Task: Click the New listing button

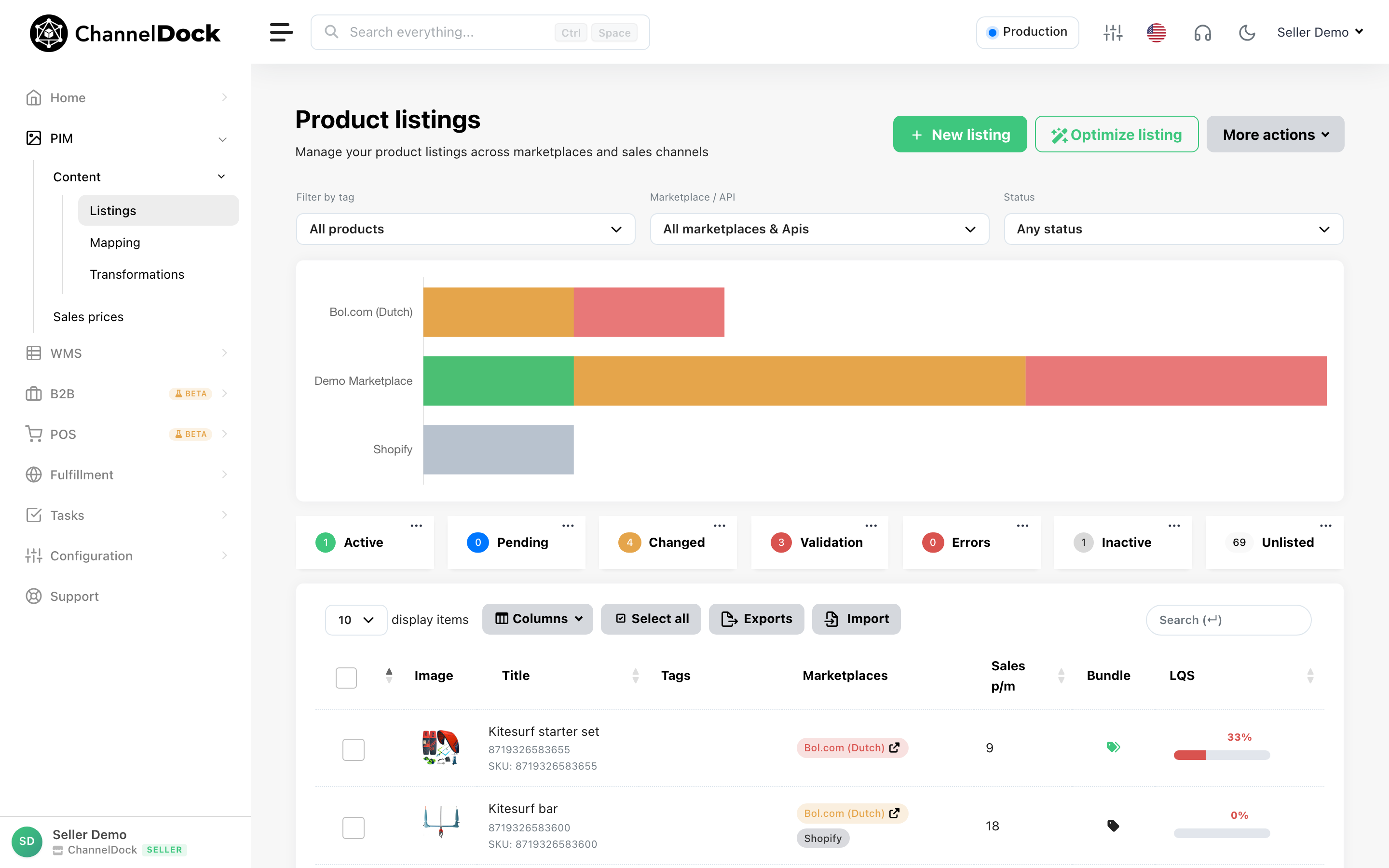Action: 960,135
